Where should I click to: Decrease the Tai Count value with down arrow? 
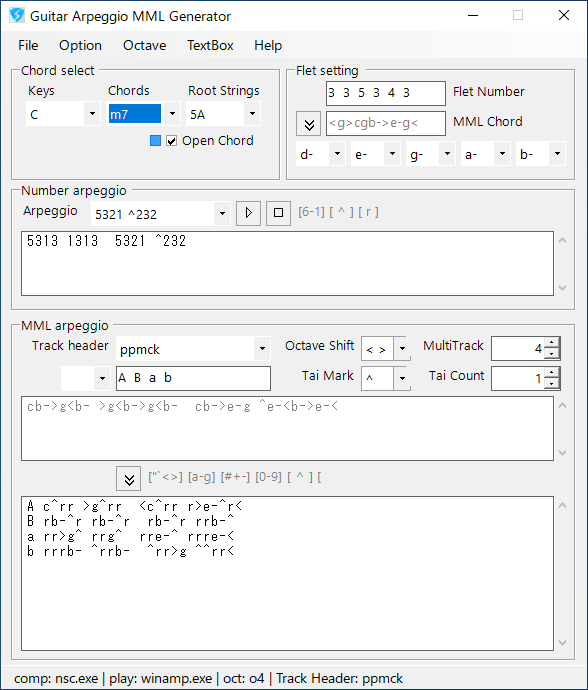click(552, 384)
